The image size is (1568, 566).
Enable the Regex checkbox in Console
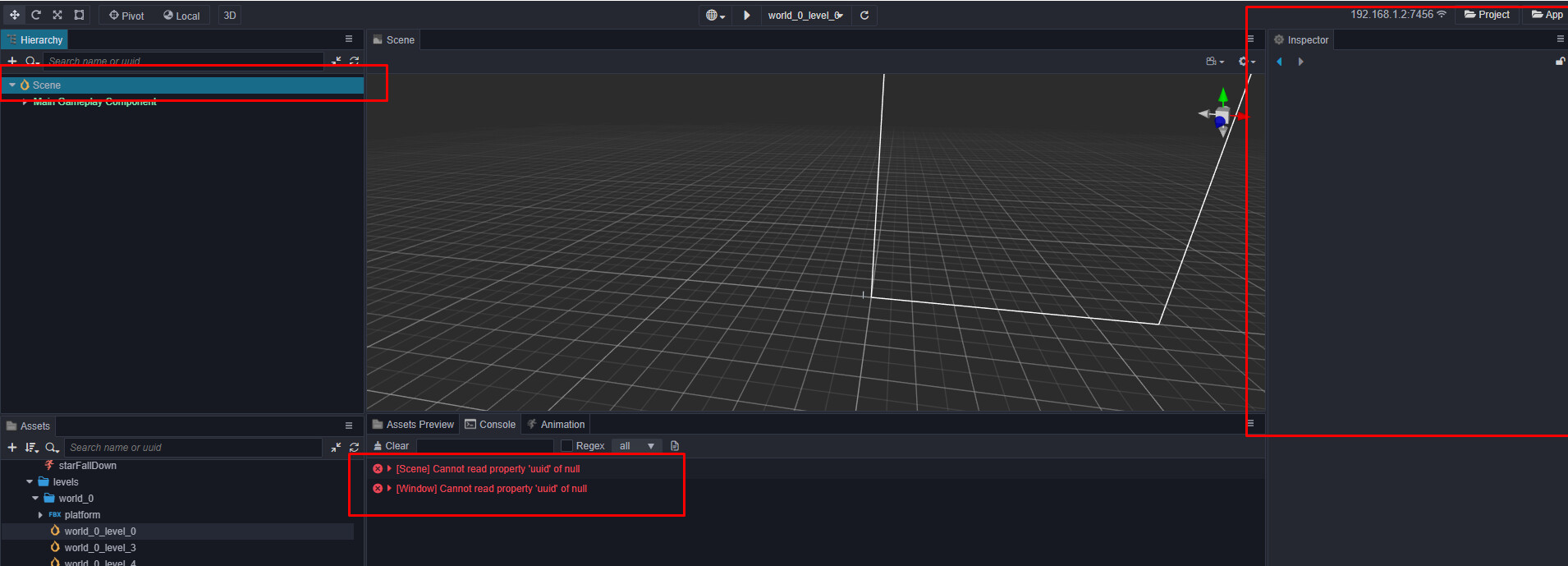point(566,446)
